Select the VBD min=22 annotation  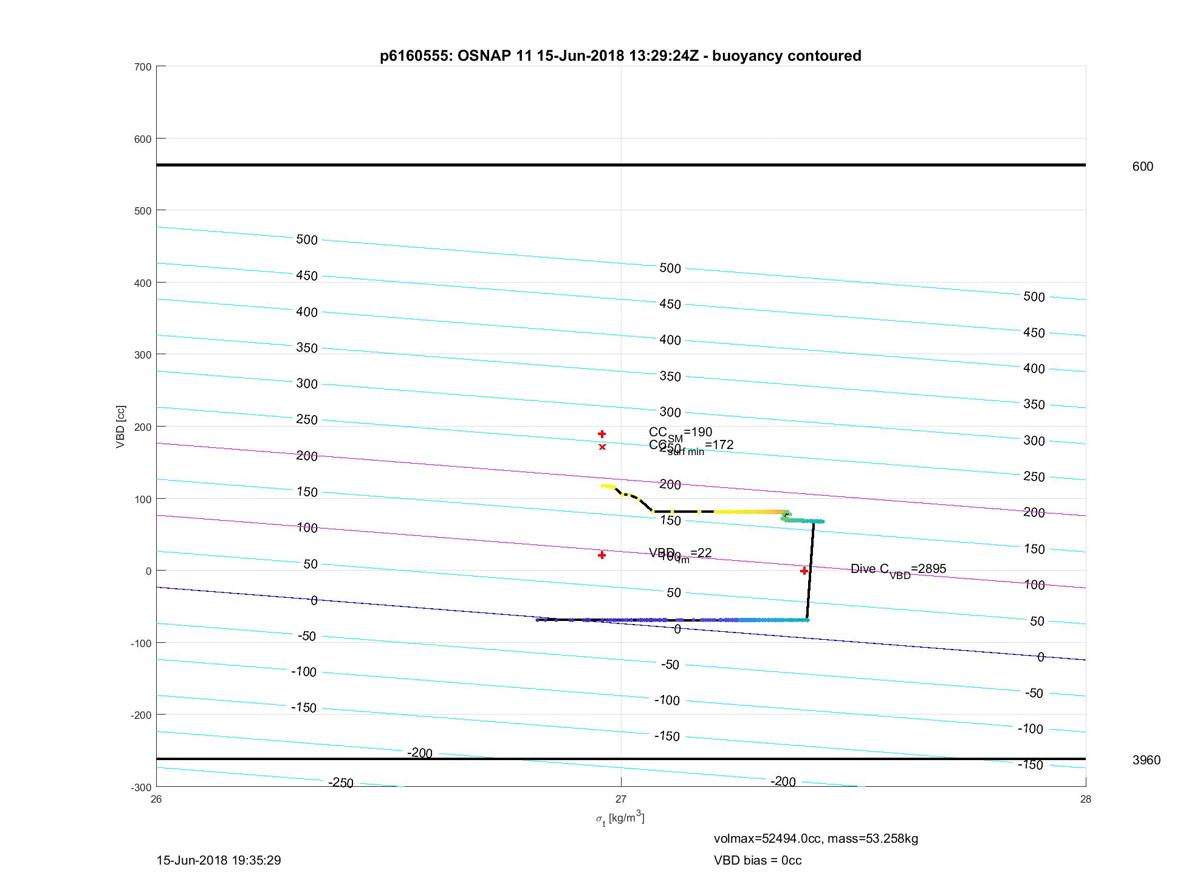[x=680, y=554]
